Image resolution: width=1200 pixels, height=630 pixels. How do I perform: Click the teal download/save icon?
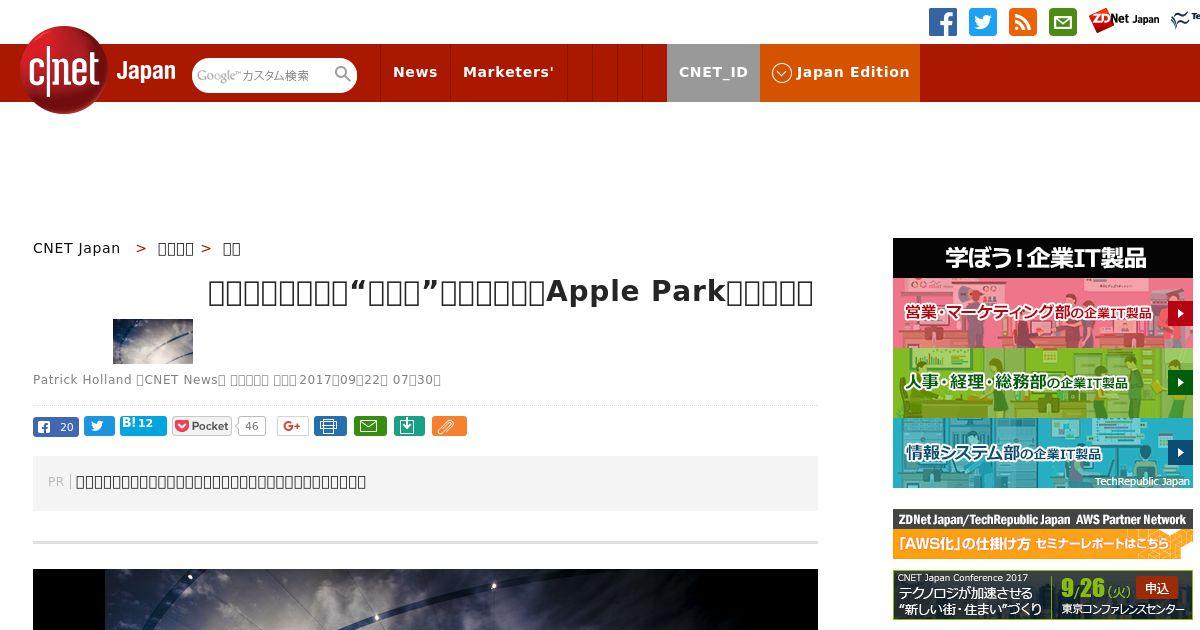(409, 426)
